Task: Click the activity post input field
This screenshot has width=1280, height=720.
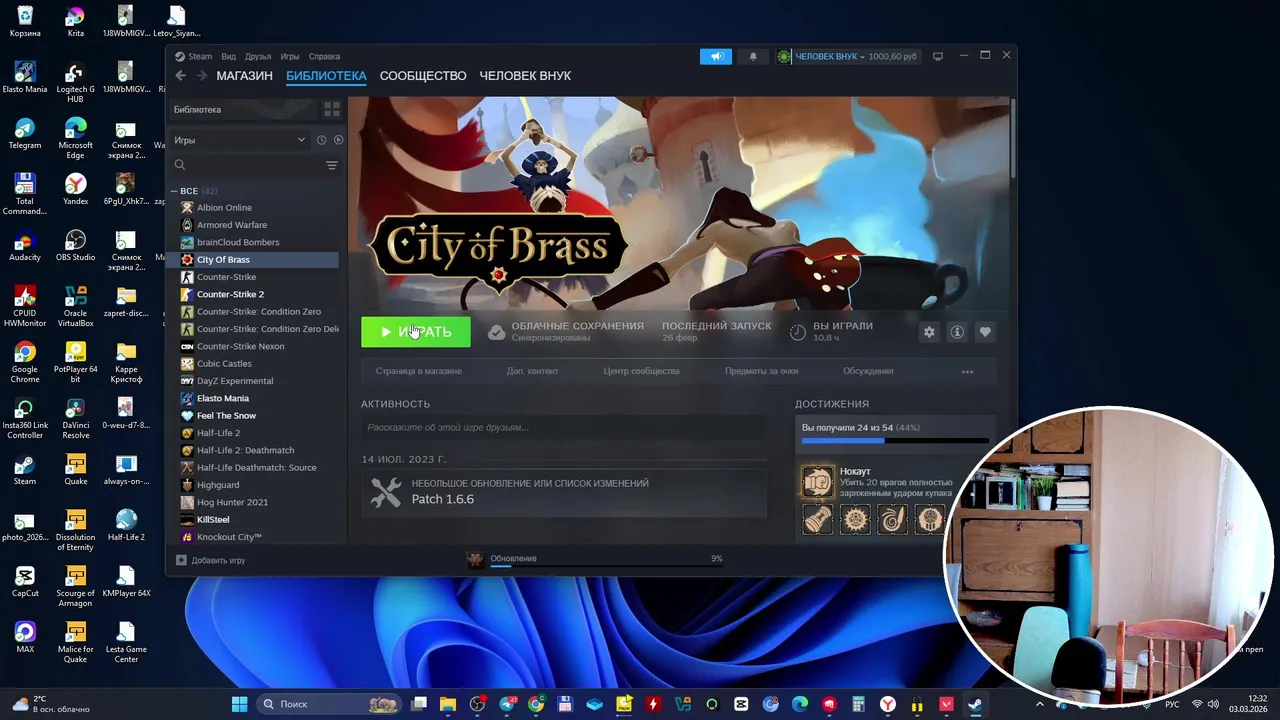Action: point(564,428)
